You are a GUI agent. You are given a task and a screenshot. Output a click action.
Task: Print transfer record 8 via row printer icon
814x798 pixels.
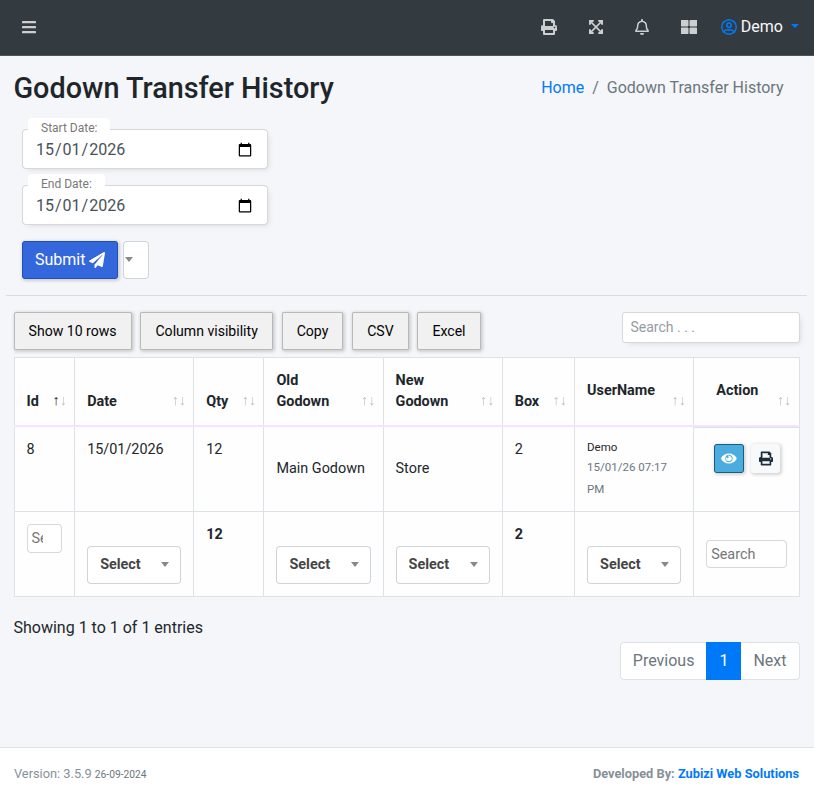[765, 458]
